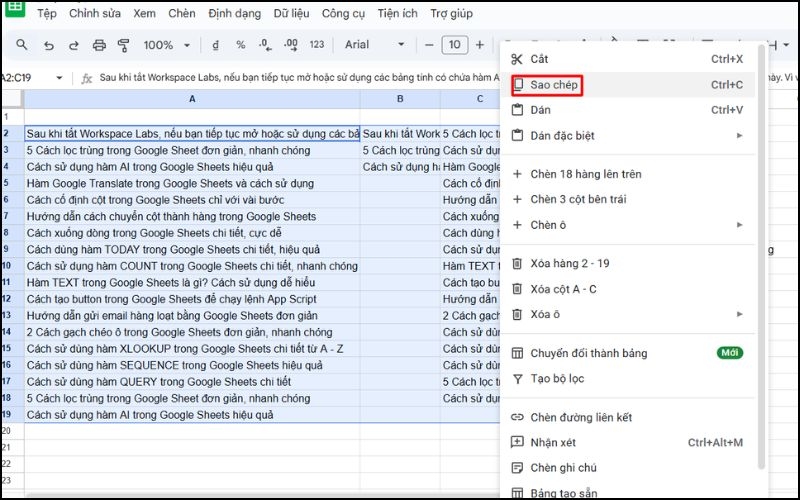This screenshot has width=800, height=500.
Task: Click the font size field showing 10
Action: (x=455, y=45)
